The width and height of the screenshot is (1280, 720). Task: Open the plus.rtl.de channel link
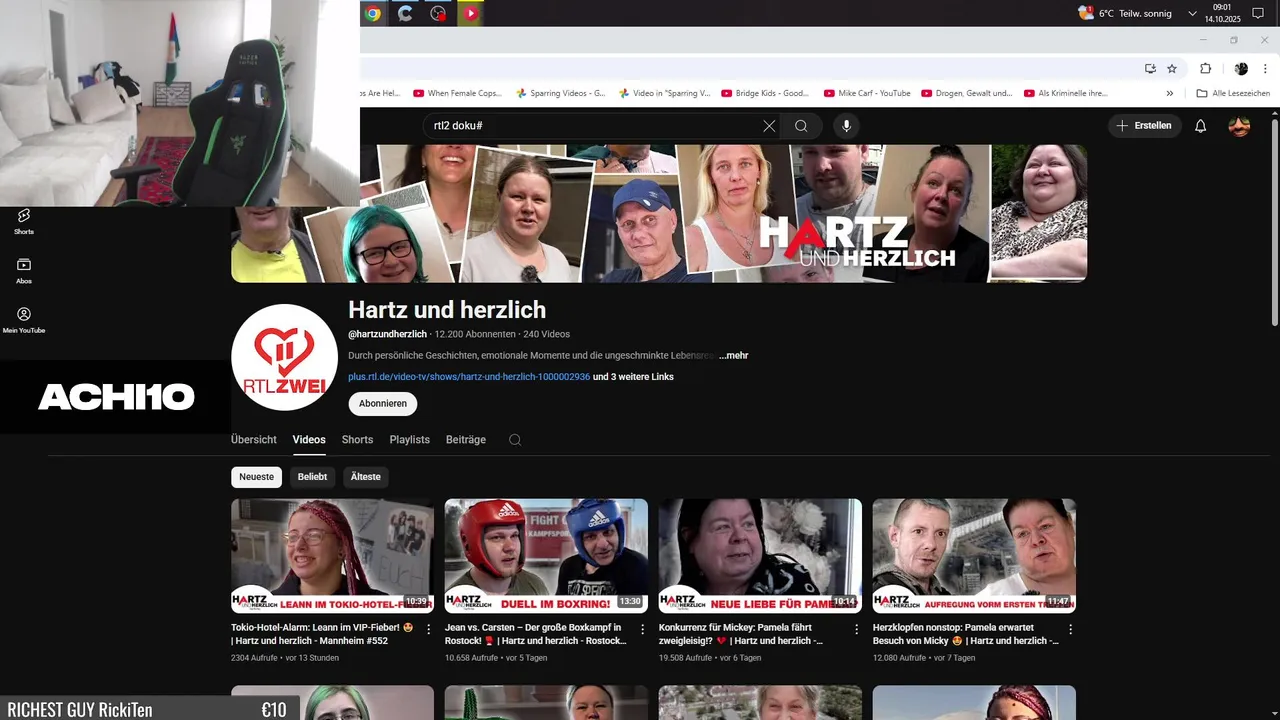[x=469, y=377]
